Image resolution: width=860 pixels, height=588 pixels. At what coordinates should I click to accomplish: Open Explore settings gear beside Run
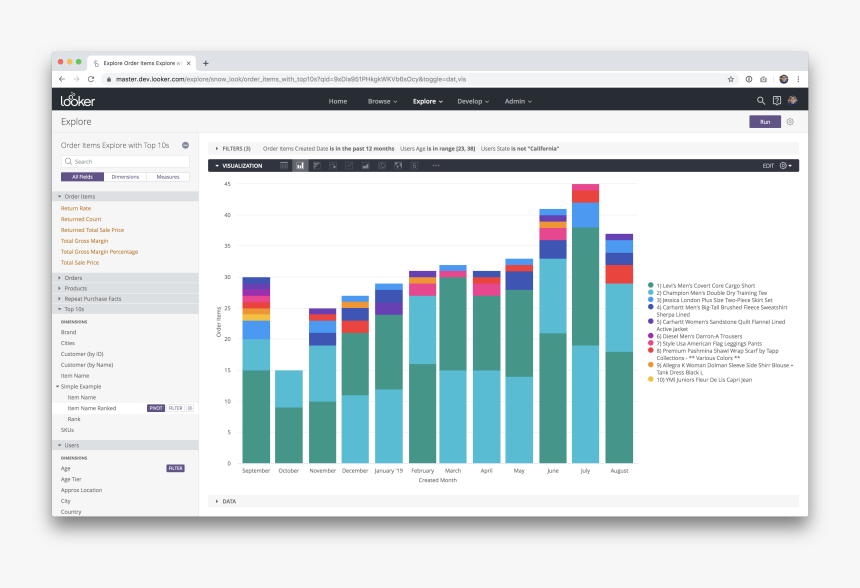pos(790,122)
